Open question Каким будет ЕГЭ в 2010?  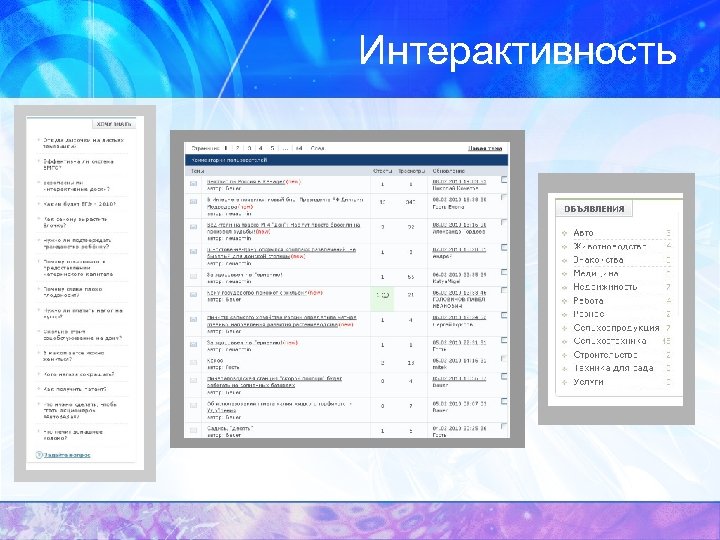(79, 204)
